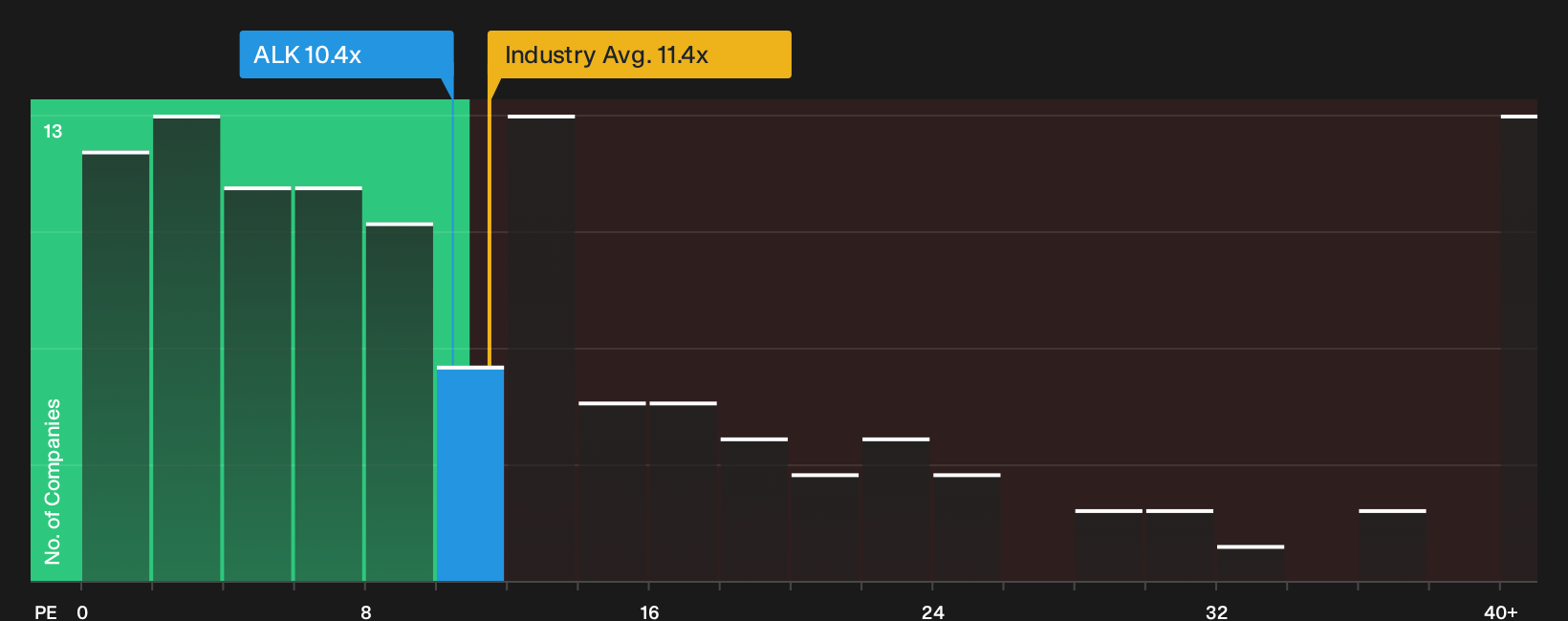This screenshot has height=621, width=1568.
Task: Click x-axis tick label 32
Action: click(x=1216, y=612)
